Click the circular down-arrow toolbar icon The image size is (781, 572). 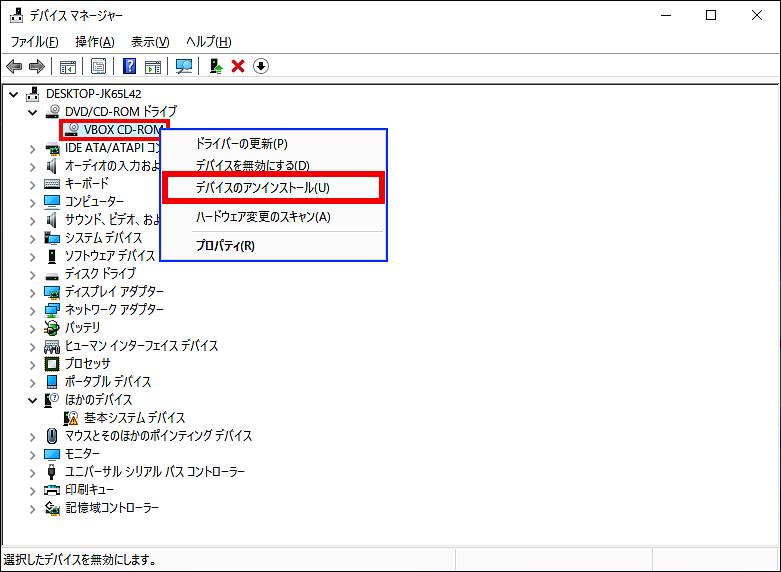261,66
